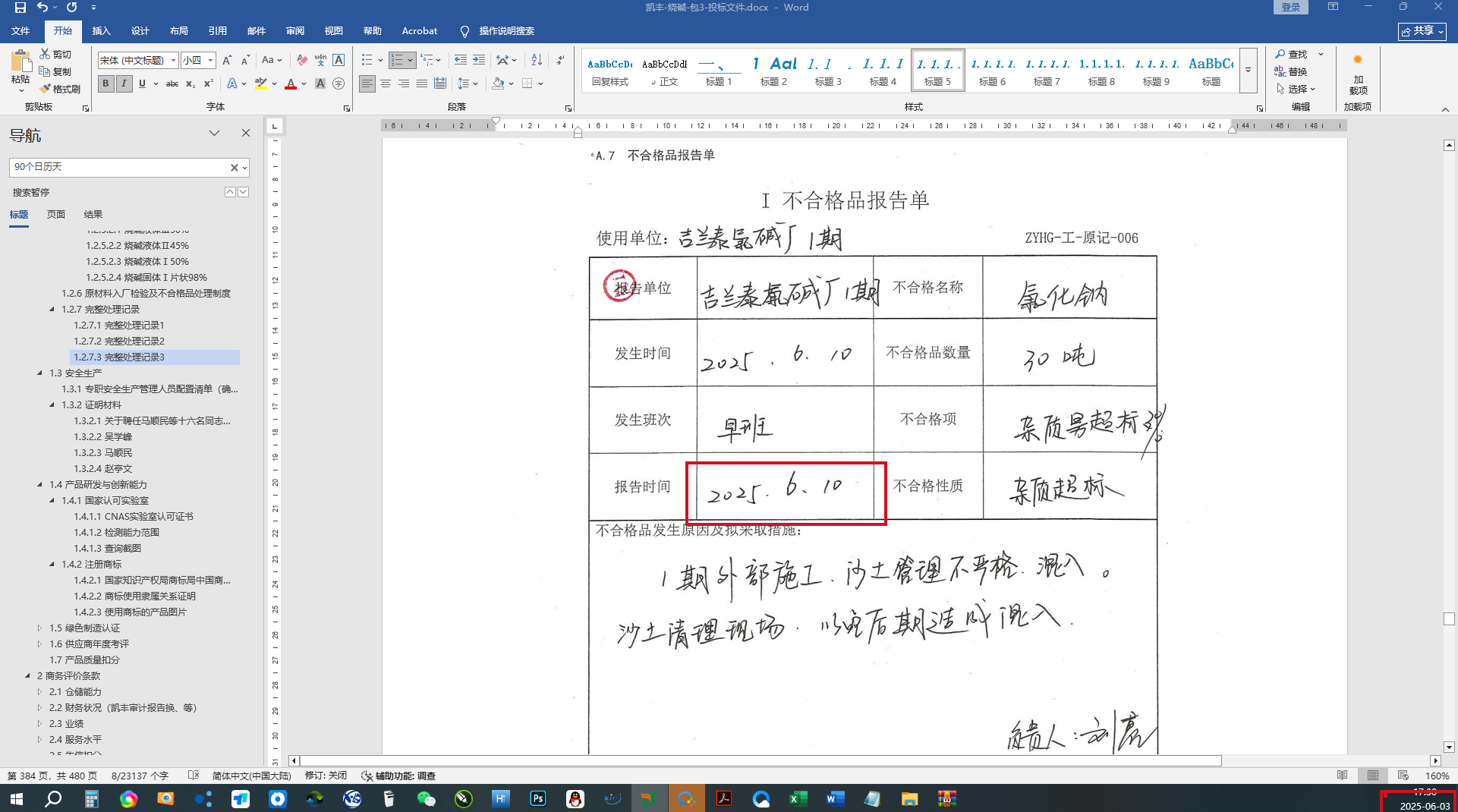Open File Explorer from the taskbar
1458x812 pixels.
click(x=910, y=798)
